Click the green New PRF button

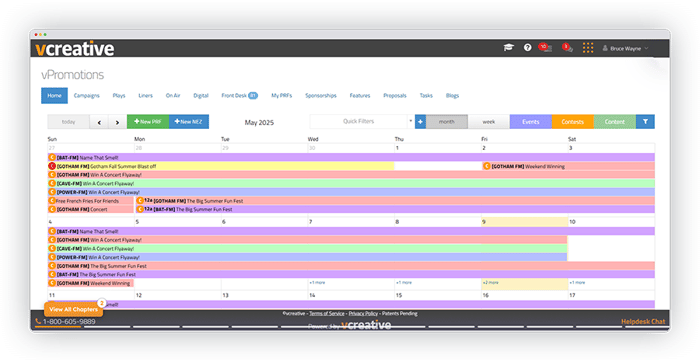(x=148, y=121)
